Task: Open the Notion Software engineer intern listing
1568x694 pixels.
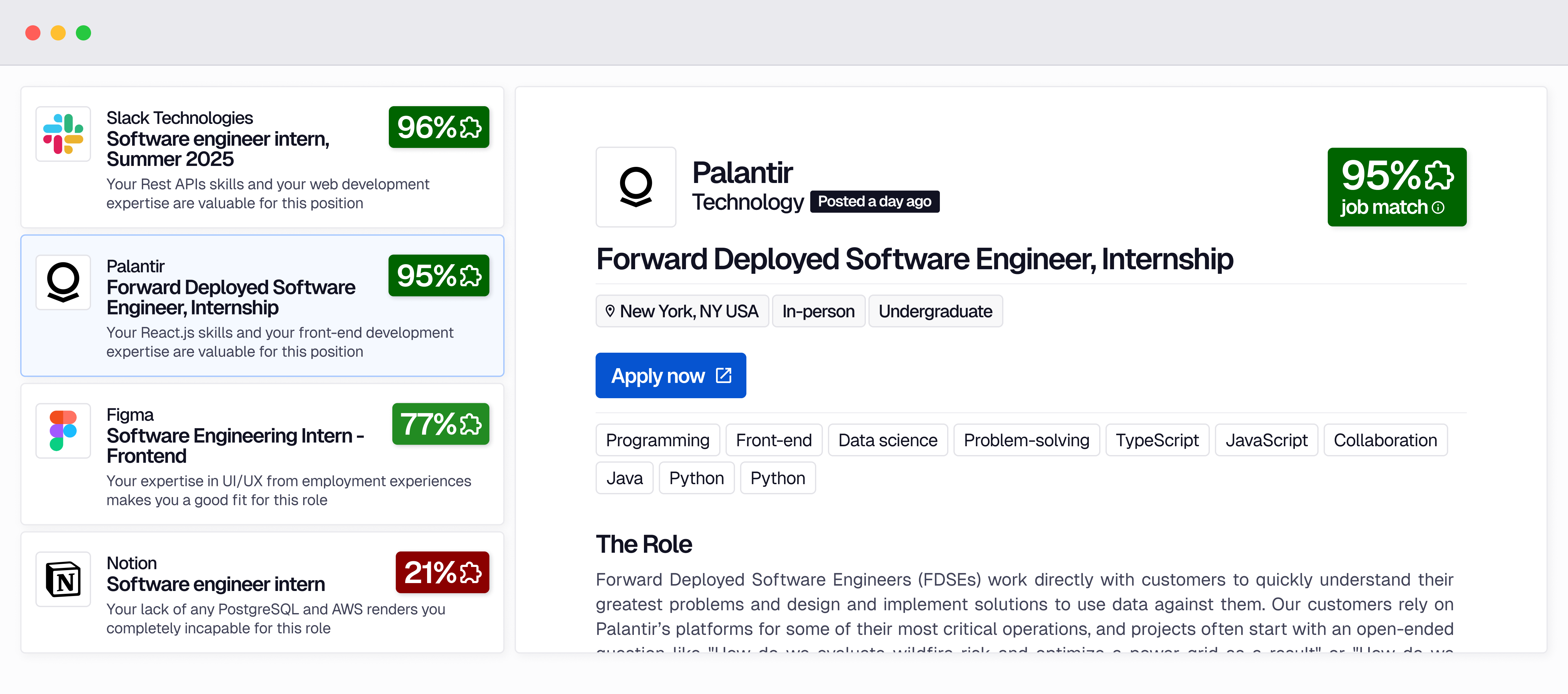Action: (x=262, y=593)
